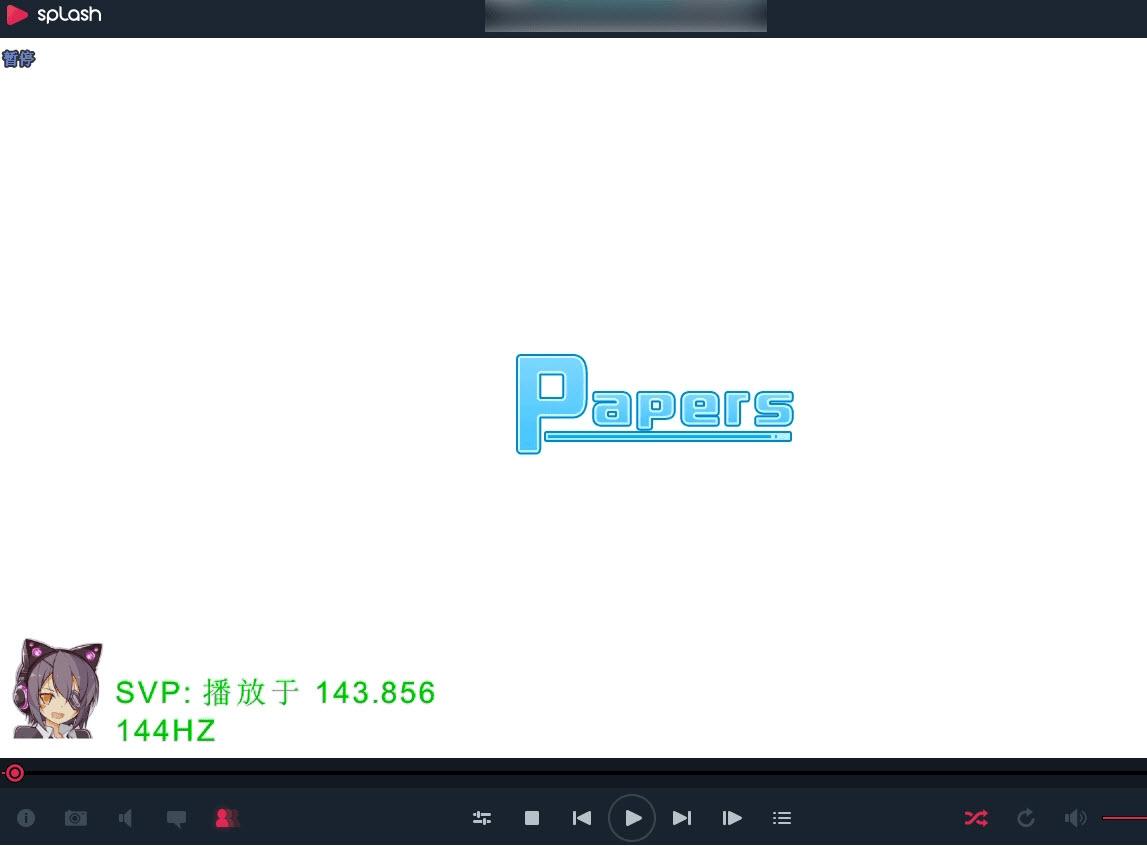Open the file info icon
Viewport: 1147px width, 846px height.
tap(26, 817)
